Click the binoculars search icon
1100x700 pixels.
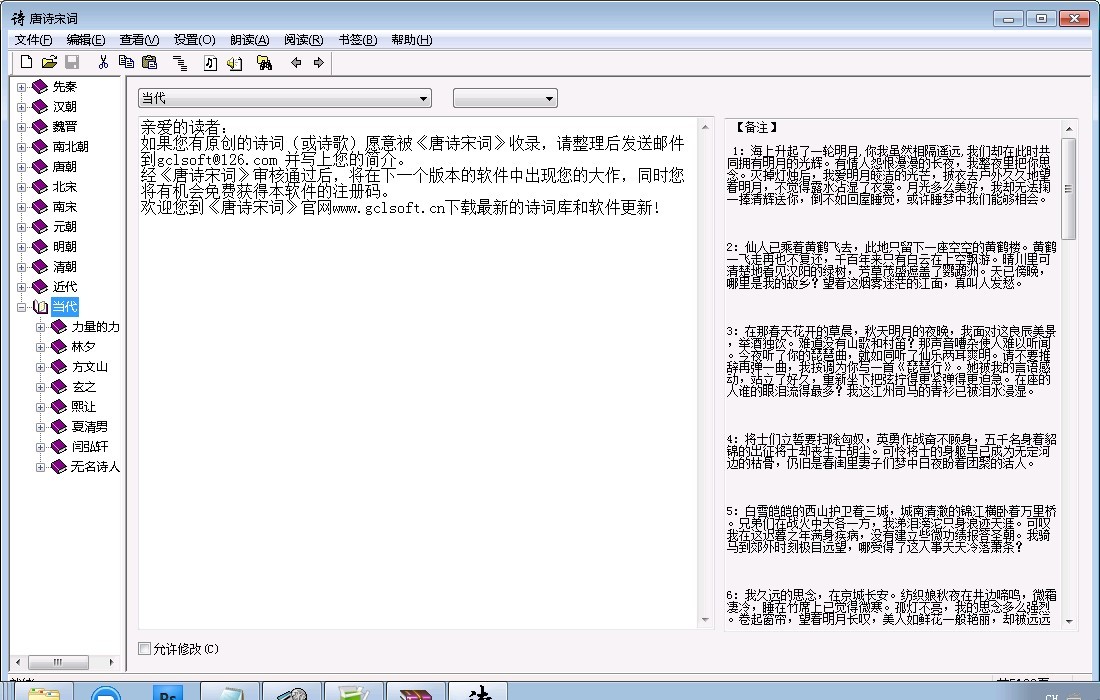pos(264,63)
